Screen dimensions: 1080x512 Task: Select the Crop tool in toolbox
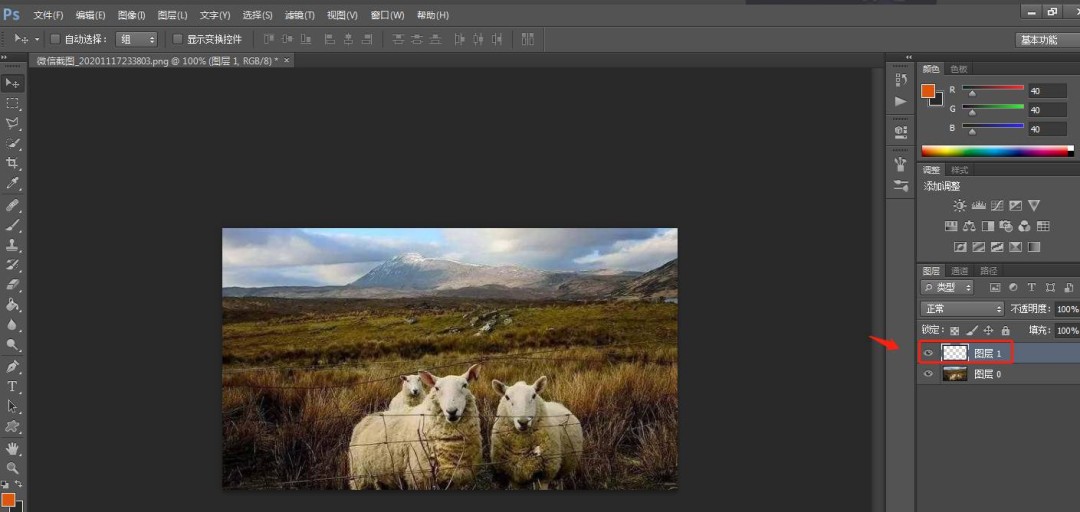(13, 163)
